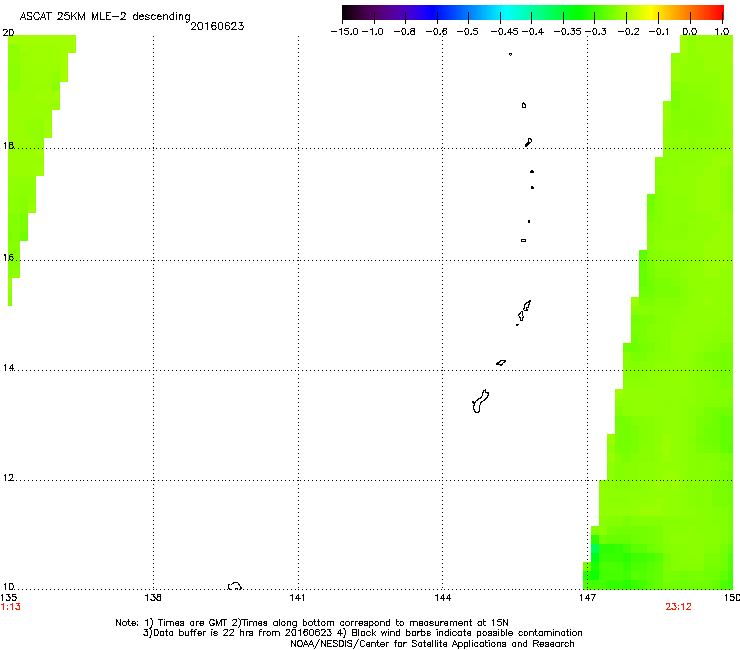This screenshot has height=650, width=740.
Task: Click the longitude label 135
Action: [8, 598]
